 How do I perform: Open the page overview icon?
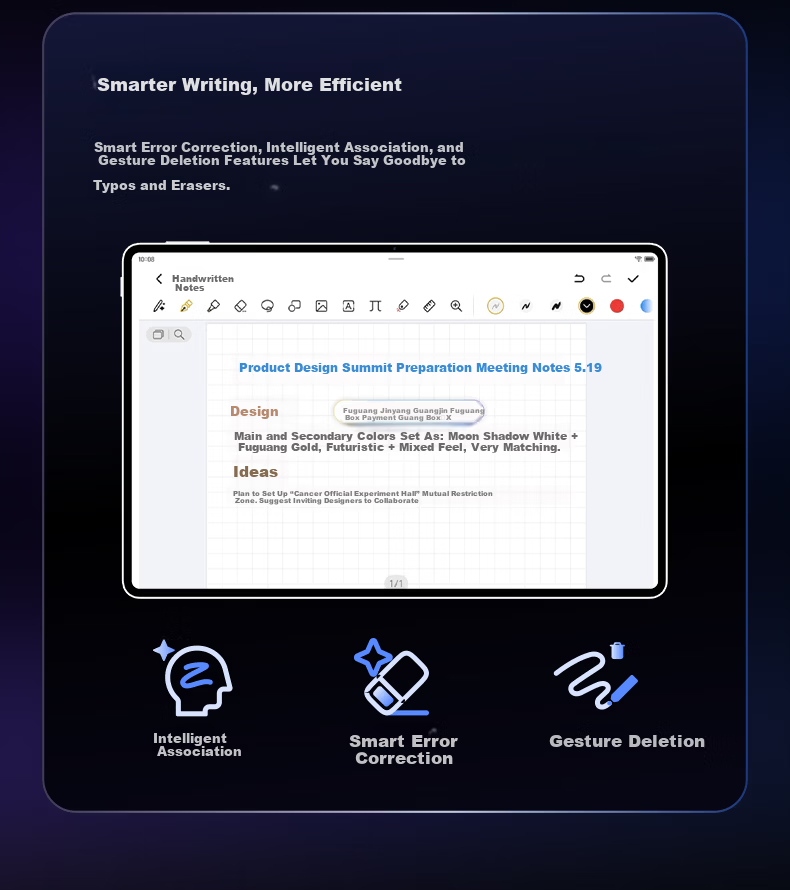pos(158,334)
